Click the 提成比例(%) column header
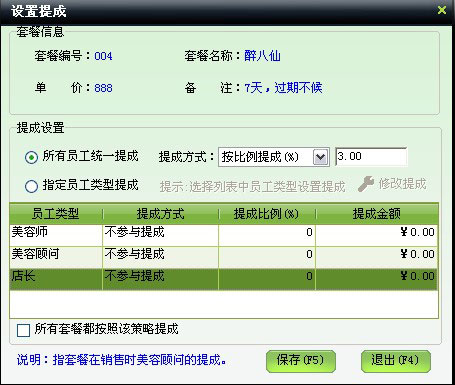The image size is (455, 385). point(267,214)
